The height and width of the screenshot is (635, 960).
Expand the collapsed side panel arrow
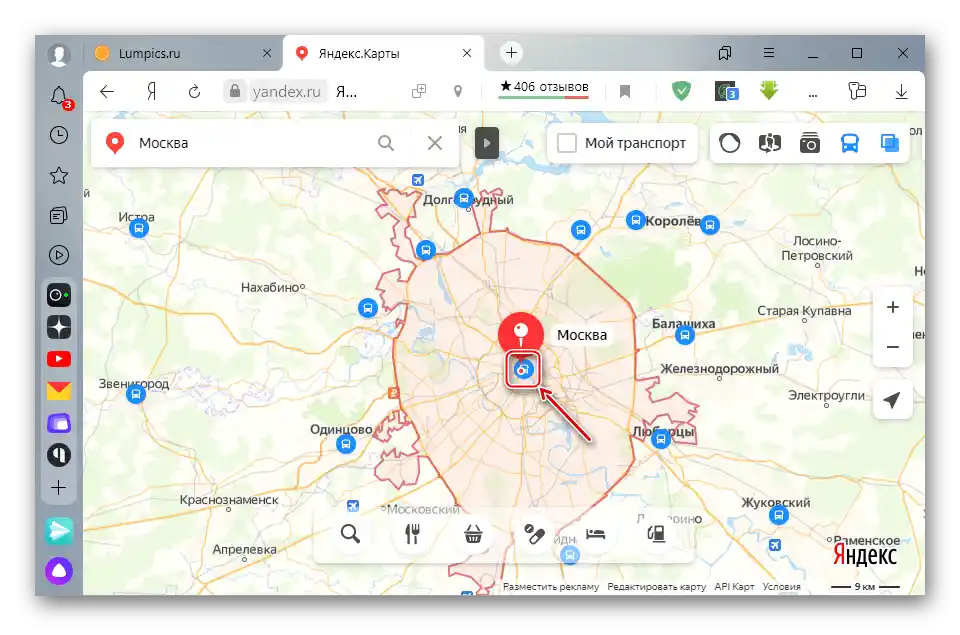click(x=487, y=143)
